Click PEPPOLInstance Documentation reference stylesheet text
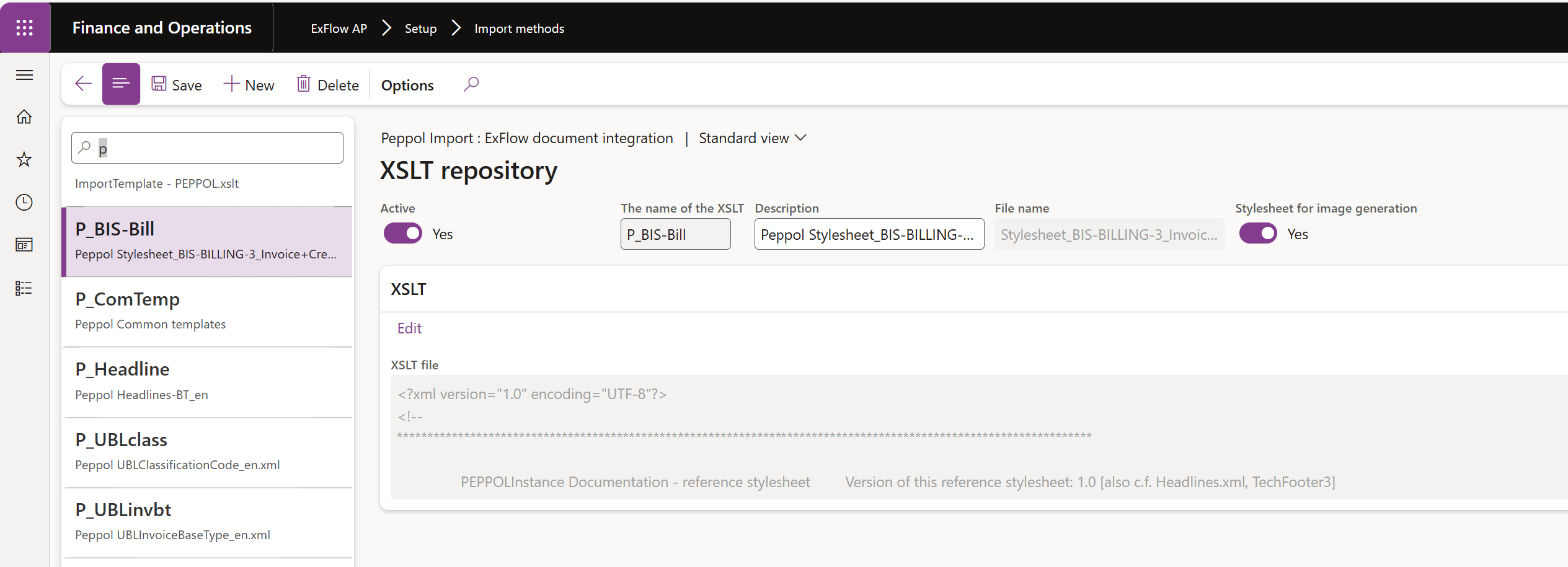 tap(635, 482)
